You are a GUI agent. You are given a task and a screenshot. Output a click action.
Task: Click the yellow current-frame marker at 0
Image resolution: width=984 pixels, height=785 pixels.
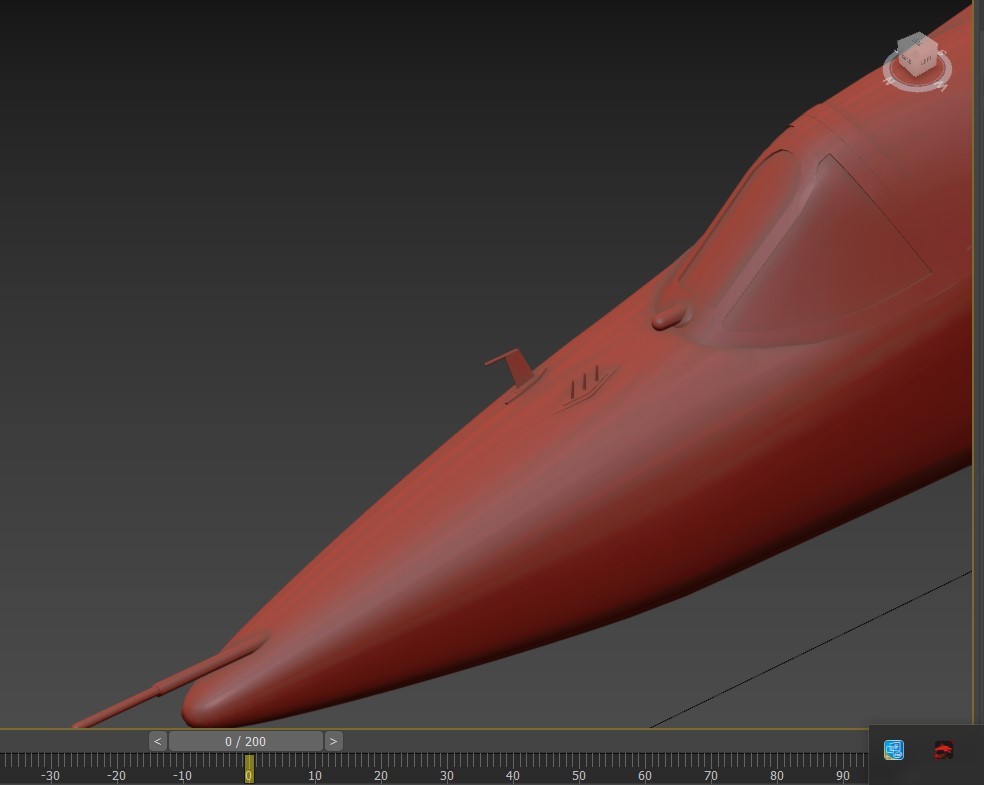249,769
